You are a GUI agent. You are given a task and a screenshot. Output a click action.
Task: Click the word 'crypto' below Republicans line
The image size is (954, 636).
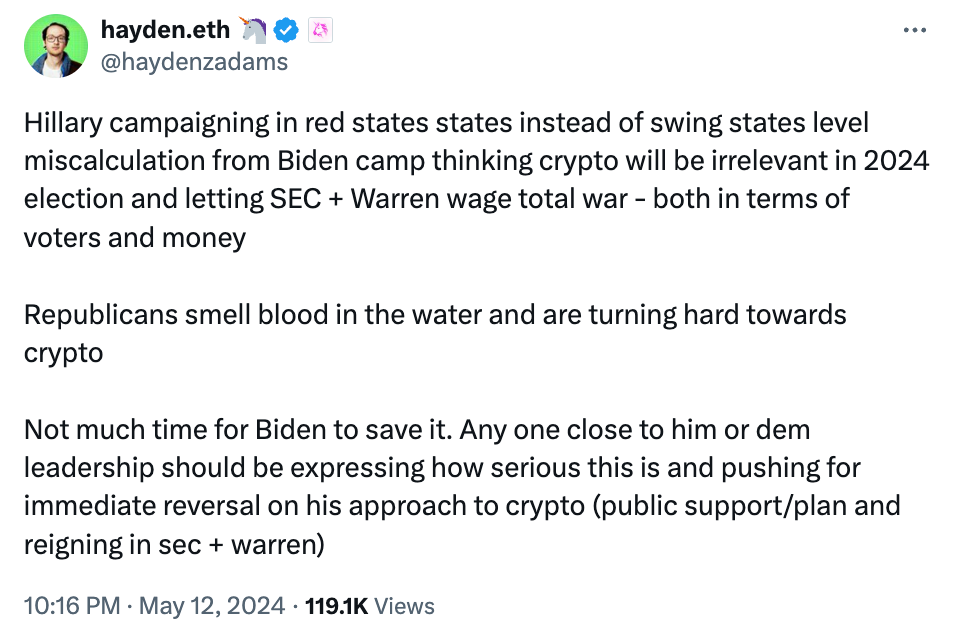(x=63, y=354)
